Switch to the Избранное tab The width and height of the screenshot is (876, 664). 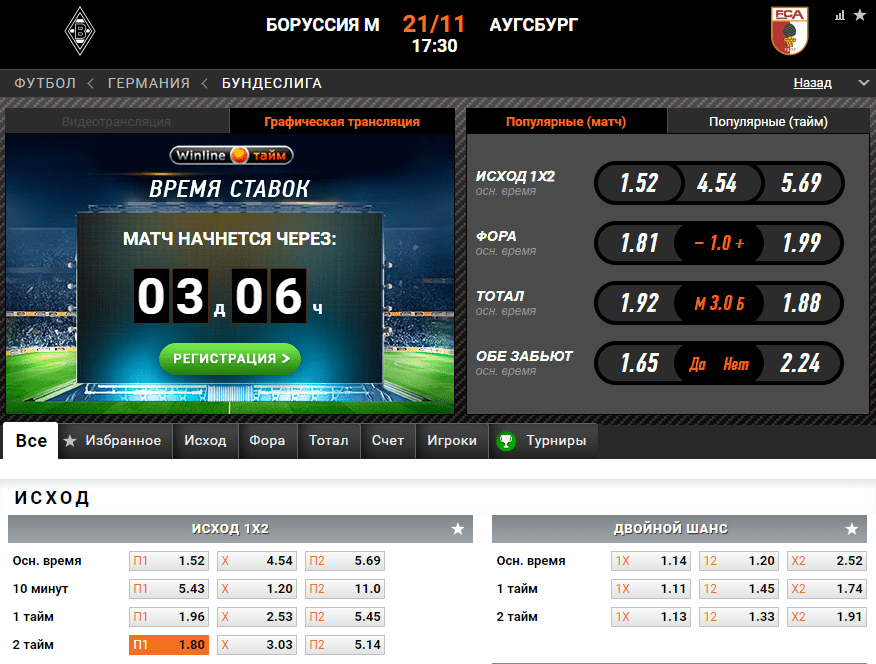115,441
